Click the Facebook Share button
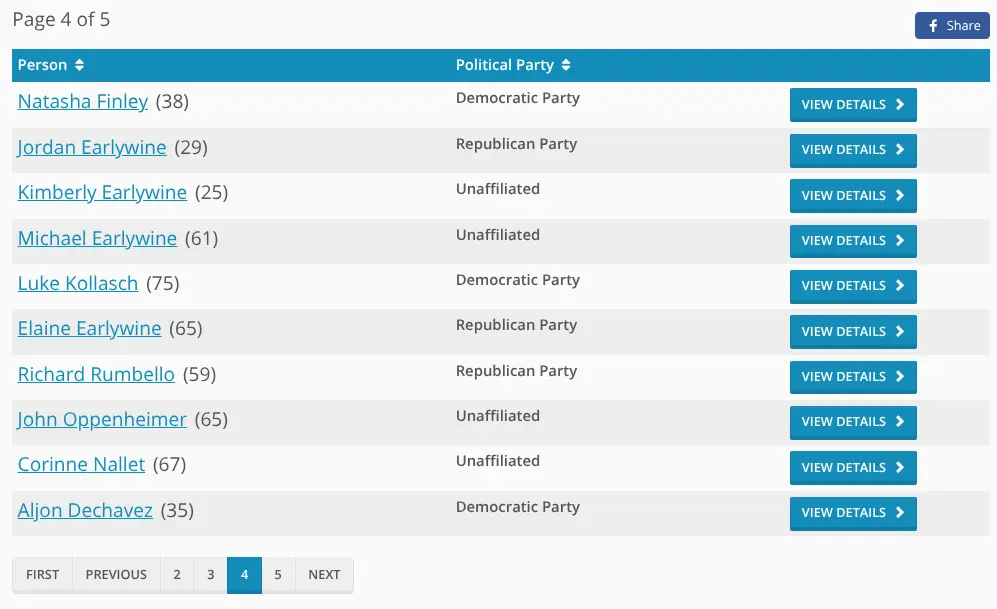The image size is (997, 609). (x=951, y=26)
